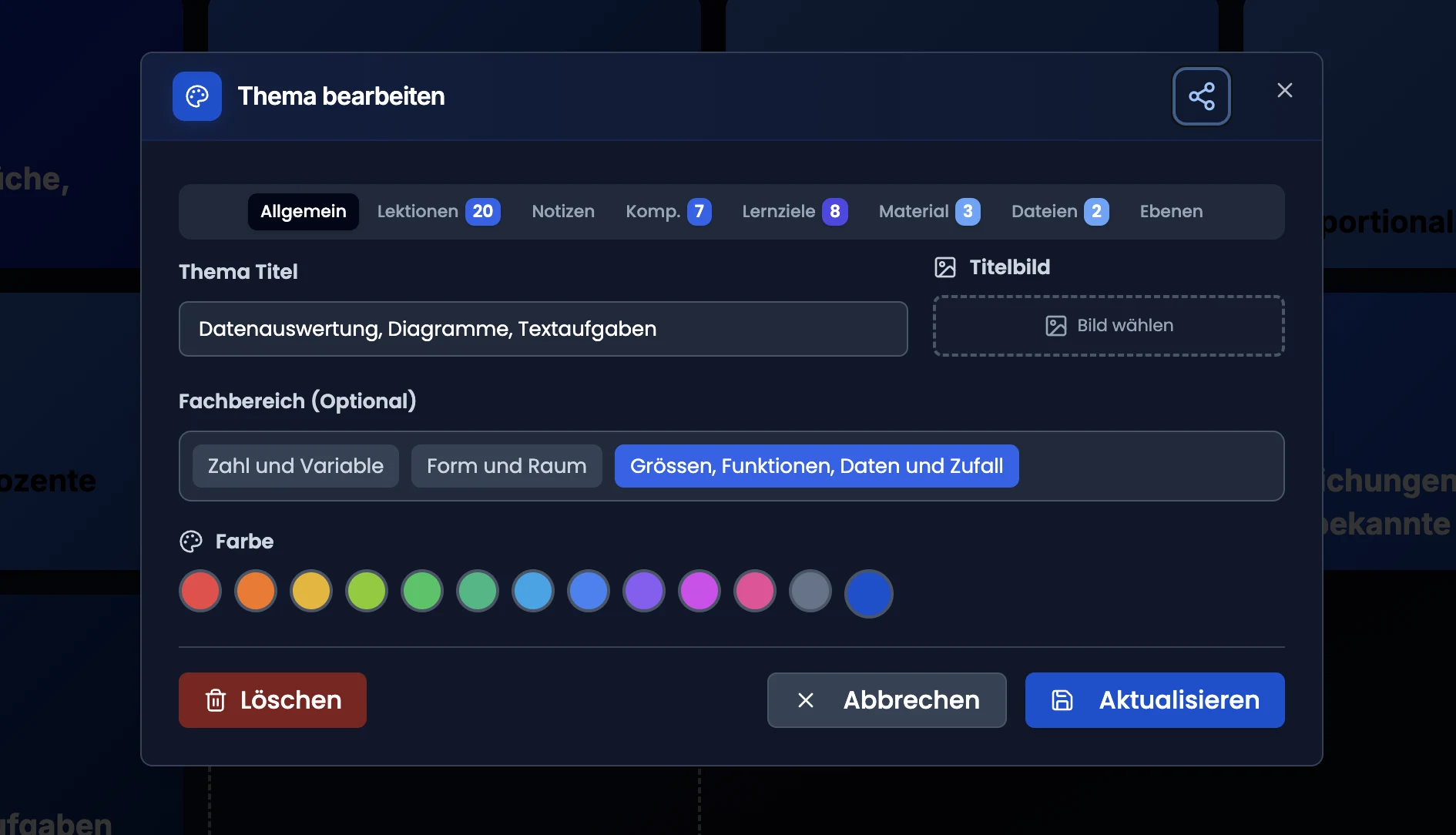Pick the teal green color swatch

pyautogui.click(x=478, y=592)
